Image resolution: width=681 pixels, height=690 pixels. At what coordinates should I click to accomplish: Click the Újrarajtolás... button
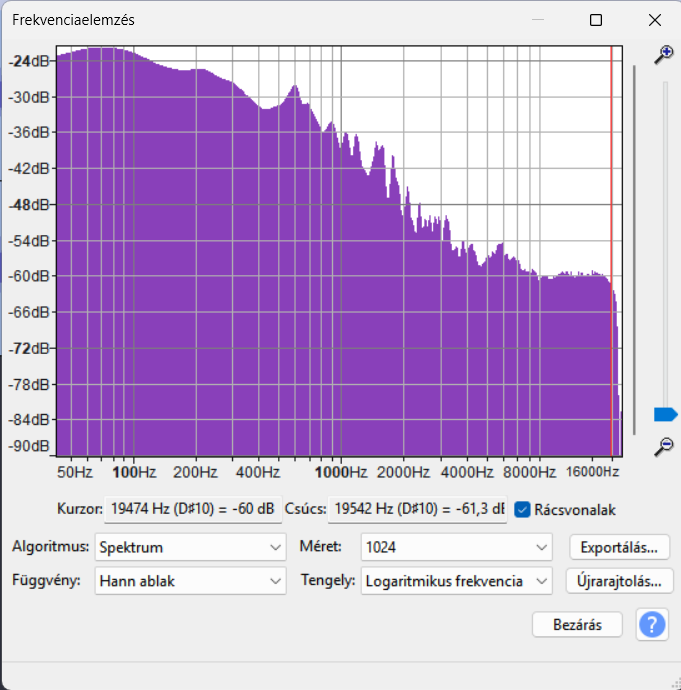click(619, 581)
